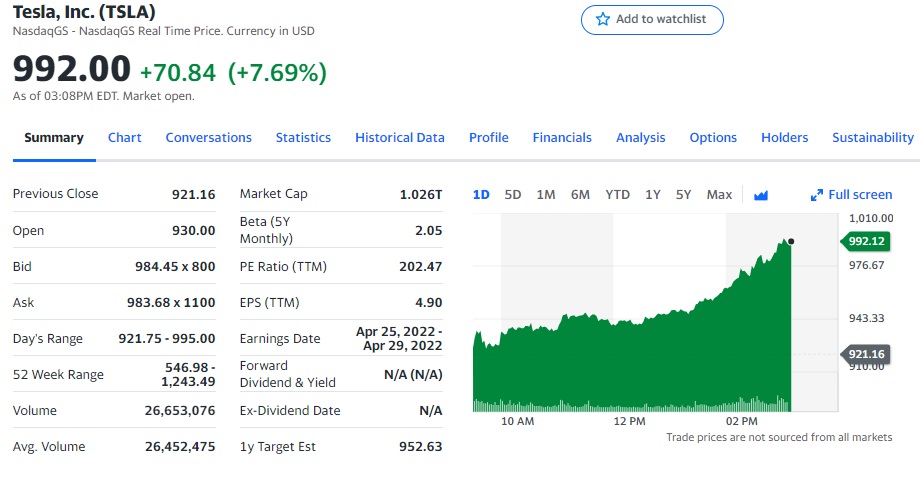Go to the Statistics tab
This screenshot has height=481, width=920.
coord(303,137)
